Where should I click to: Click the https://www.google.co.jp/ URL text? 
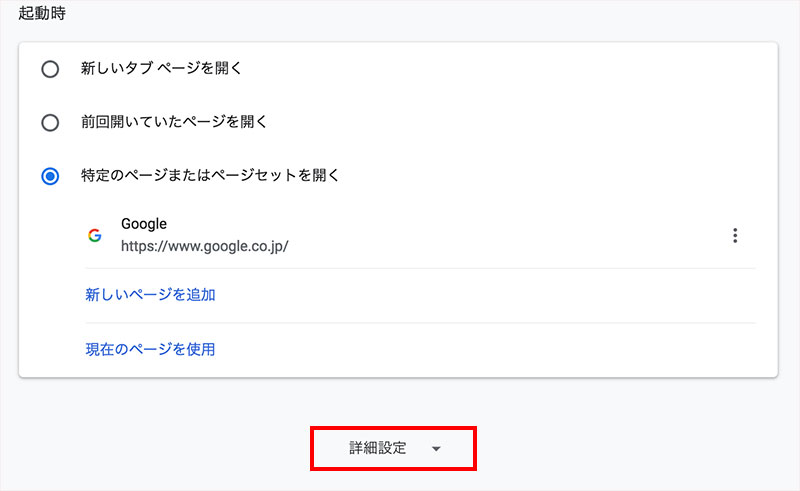(204, 245)
